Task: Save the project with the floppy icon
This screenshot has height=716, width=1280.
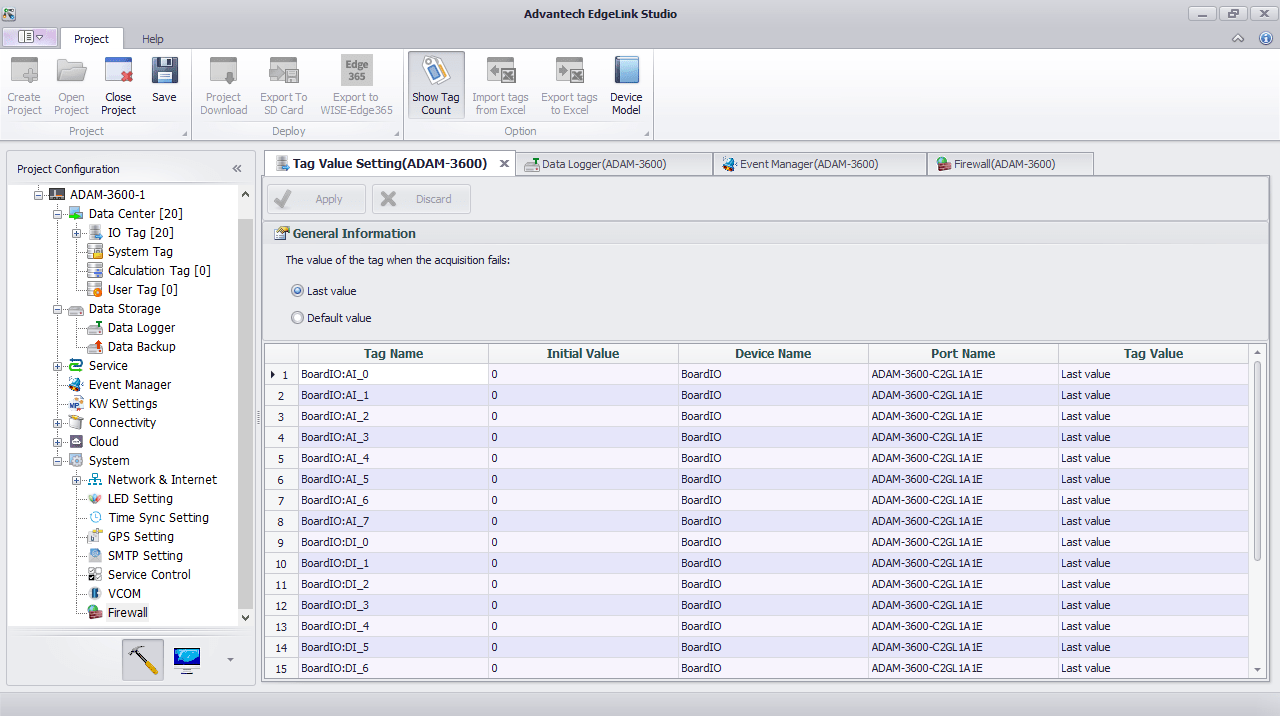Action: 164,72
